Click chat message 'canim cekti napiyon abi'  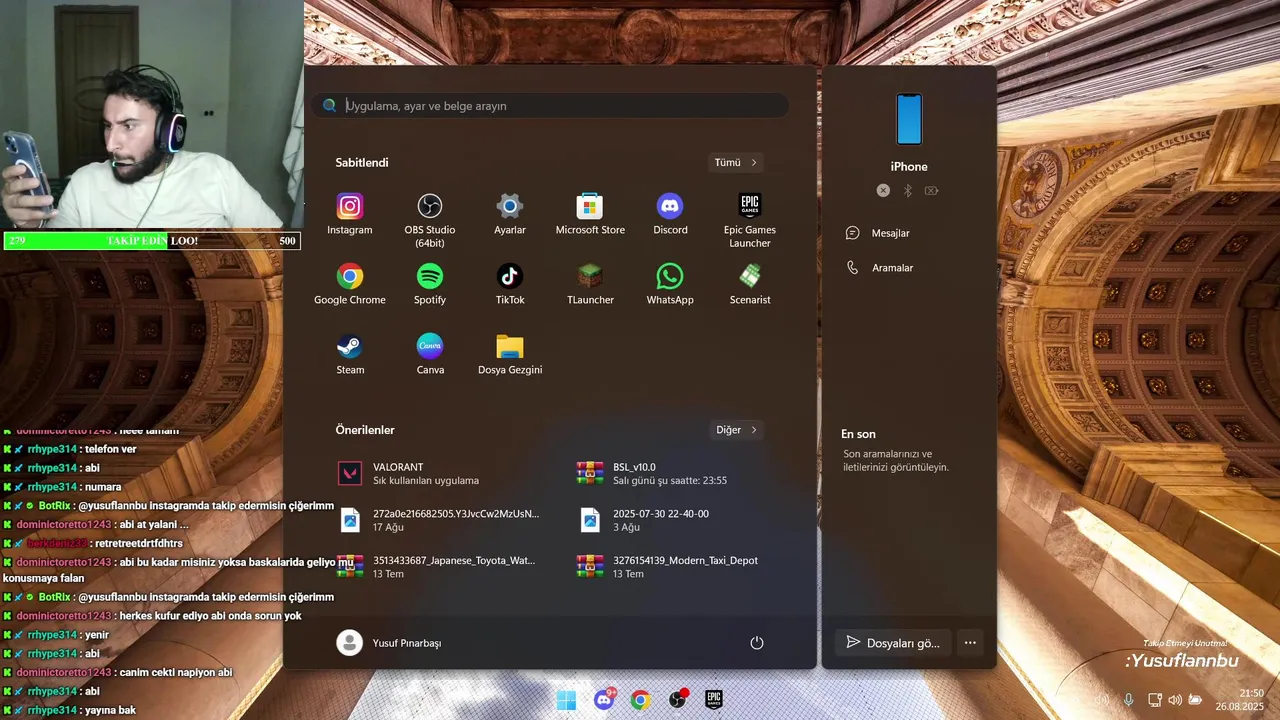click(117, 673)
